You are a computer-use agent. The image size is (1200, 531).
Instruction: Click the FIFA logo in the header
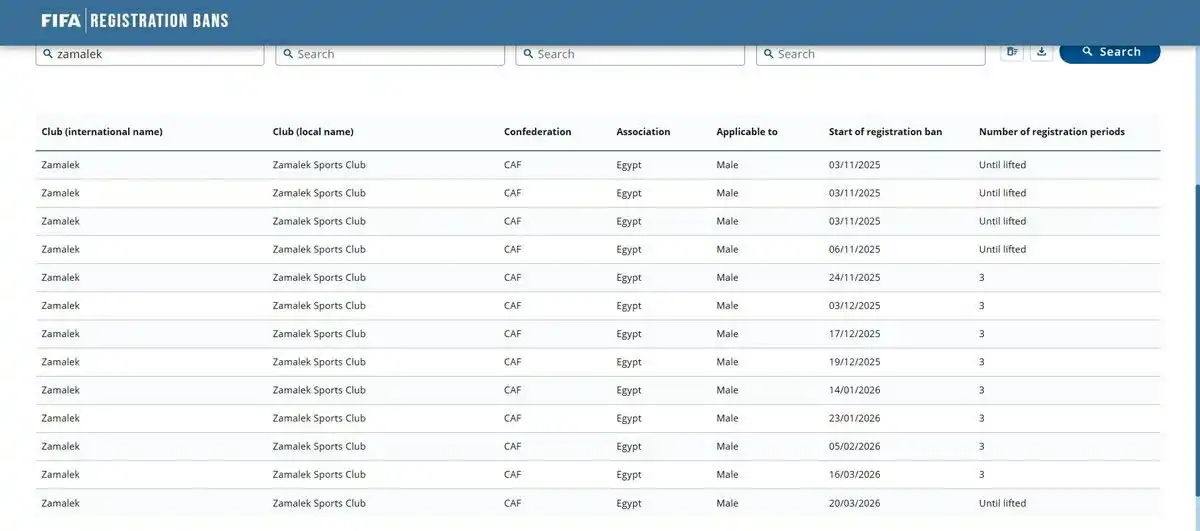pyautogui.click(x=62, y=21)
